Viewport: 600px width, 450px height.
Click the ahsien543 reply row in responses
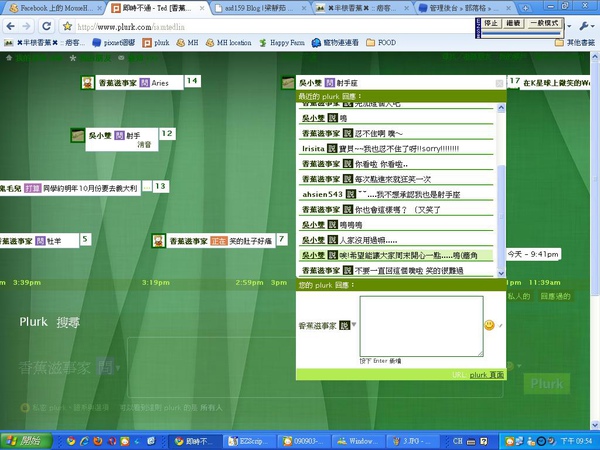coord(396,194)
